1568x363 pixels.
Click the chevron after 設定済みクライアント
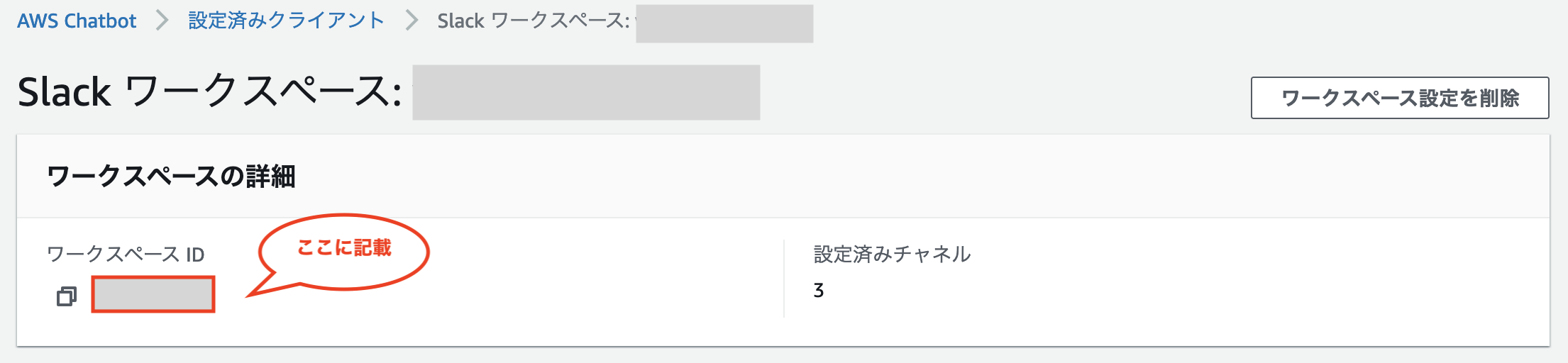[x=412, y=21]
